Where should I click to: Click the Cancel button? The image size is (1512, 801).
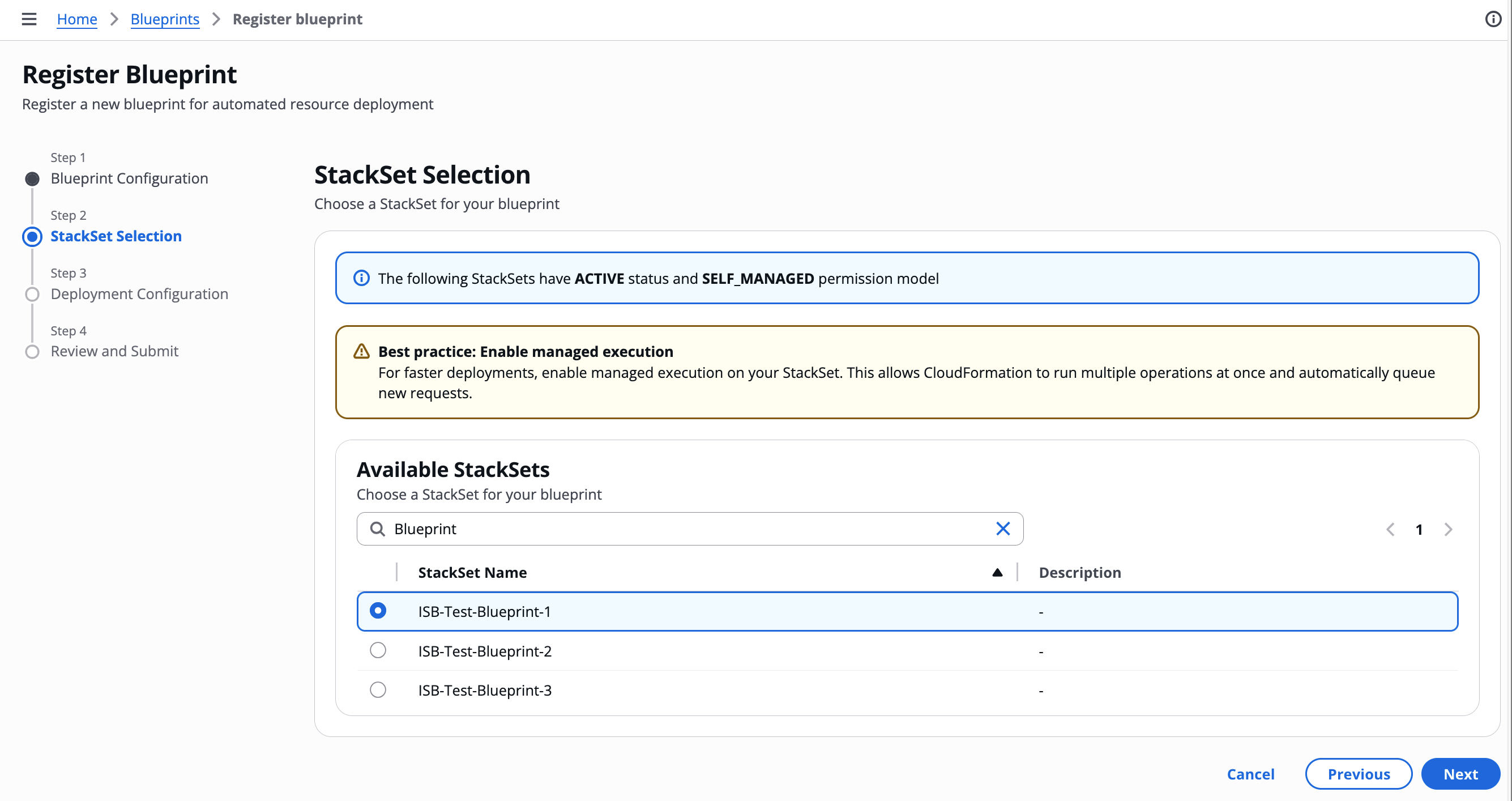(x=1251, y=773)
